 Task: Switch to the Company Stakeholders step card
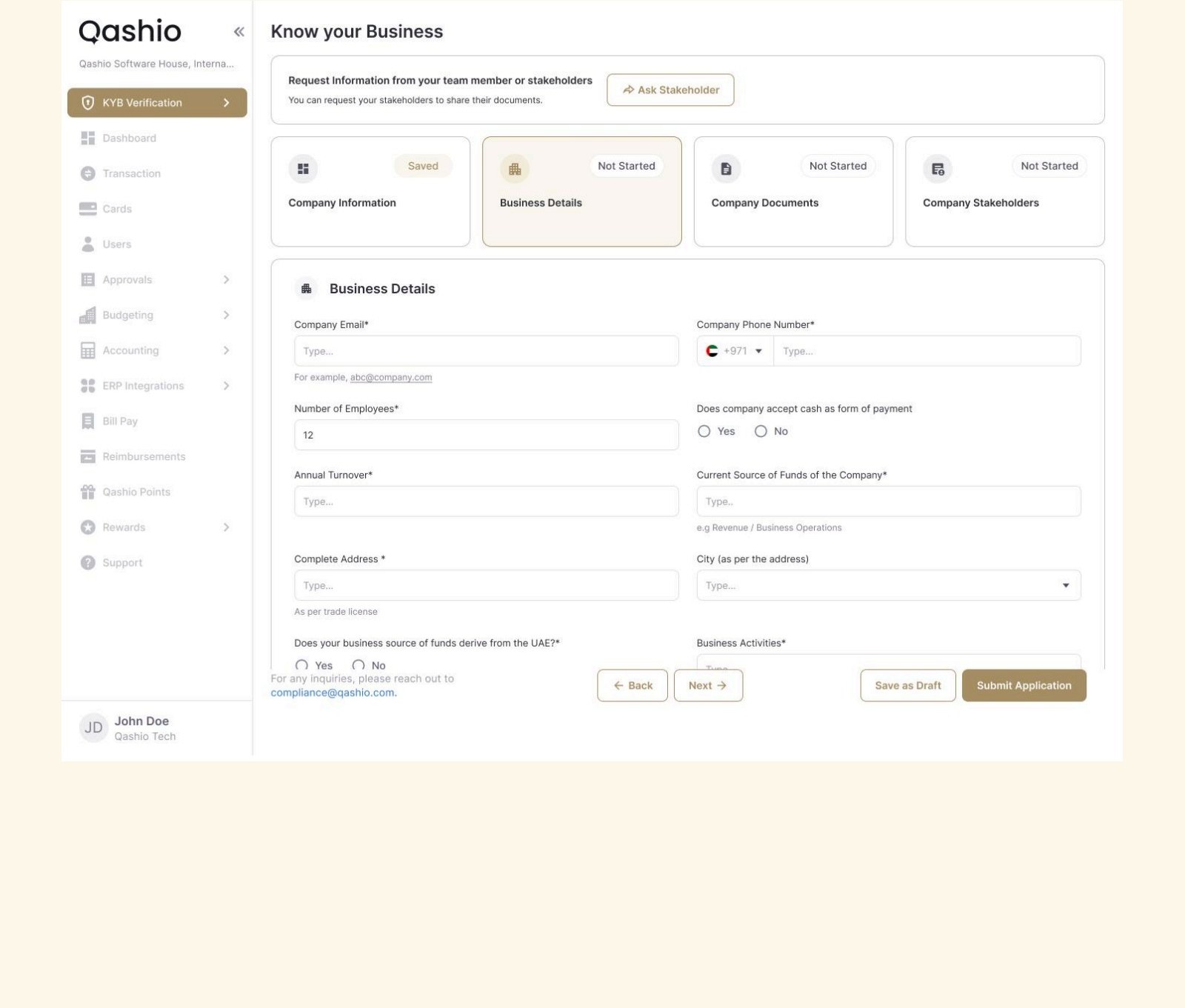point(1004,191)
